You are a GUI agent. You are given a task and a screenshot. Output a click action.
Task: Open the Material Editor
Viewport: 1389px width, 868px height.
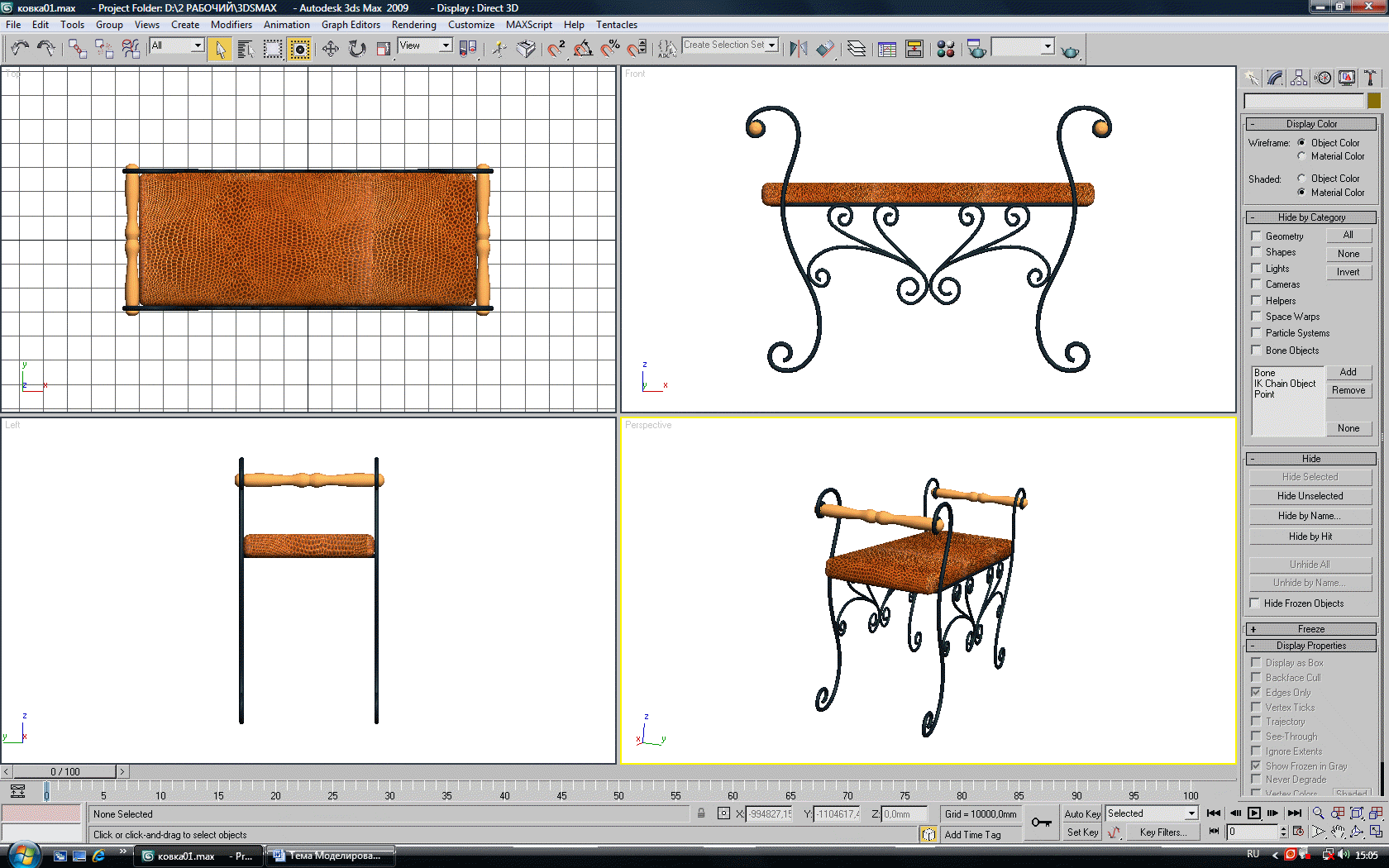point(946,50)
